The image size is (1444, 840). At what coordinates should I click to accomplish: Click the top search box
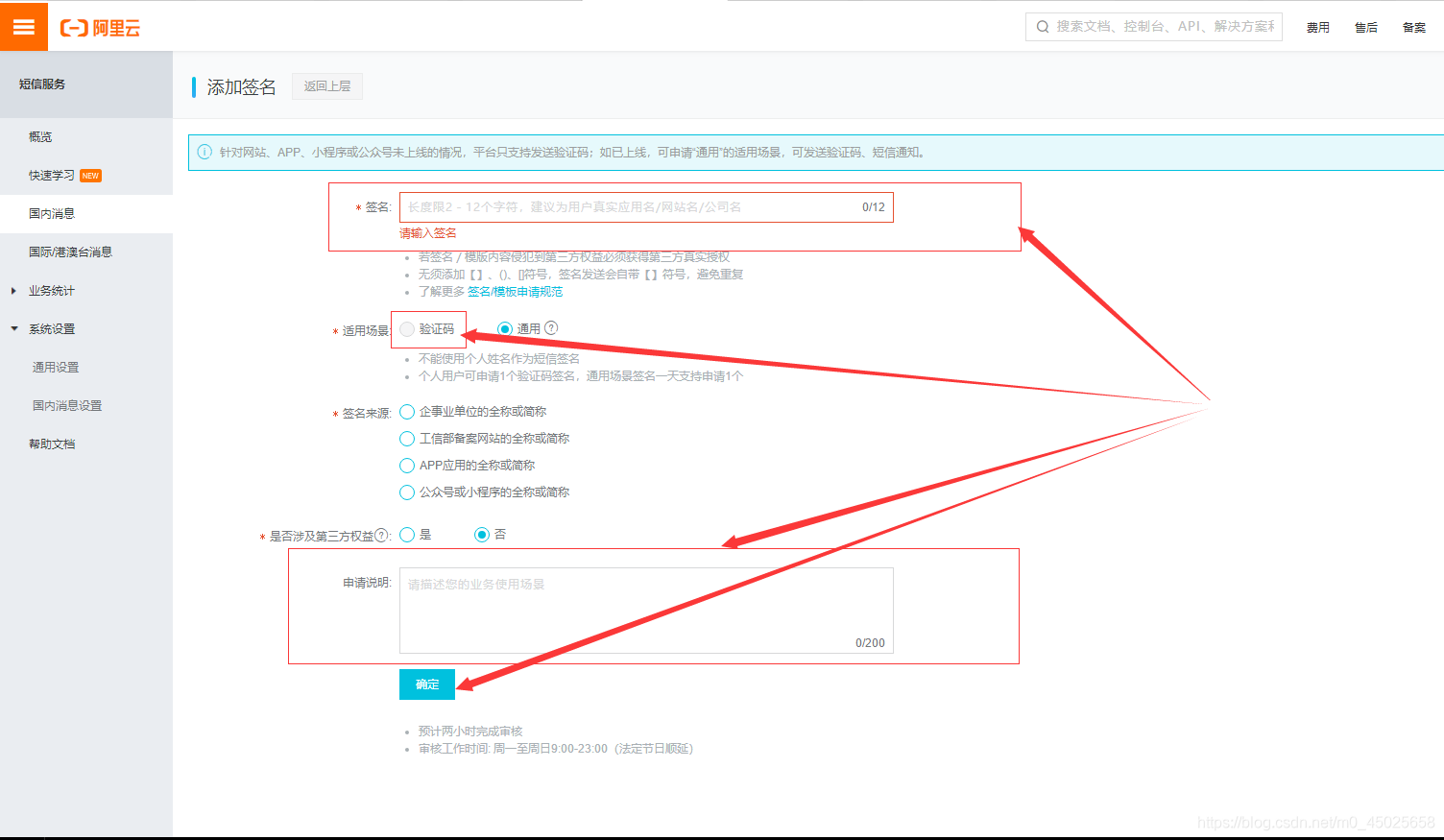(x=1154, y=27)
